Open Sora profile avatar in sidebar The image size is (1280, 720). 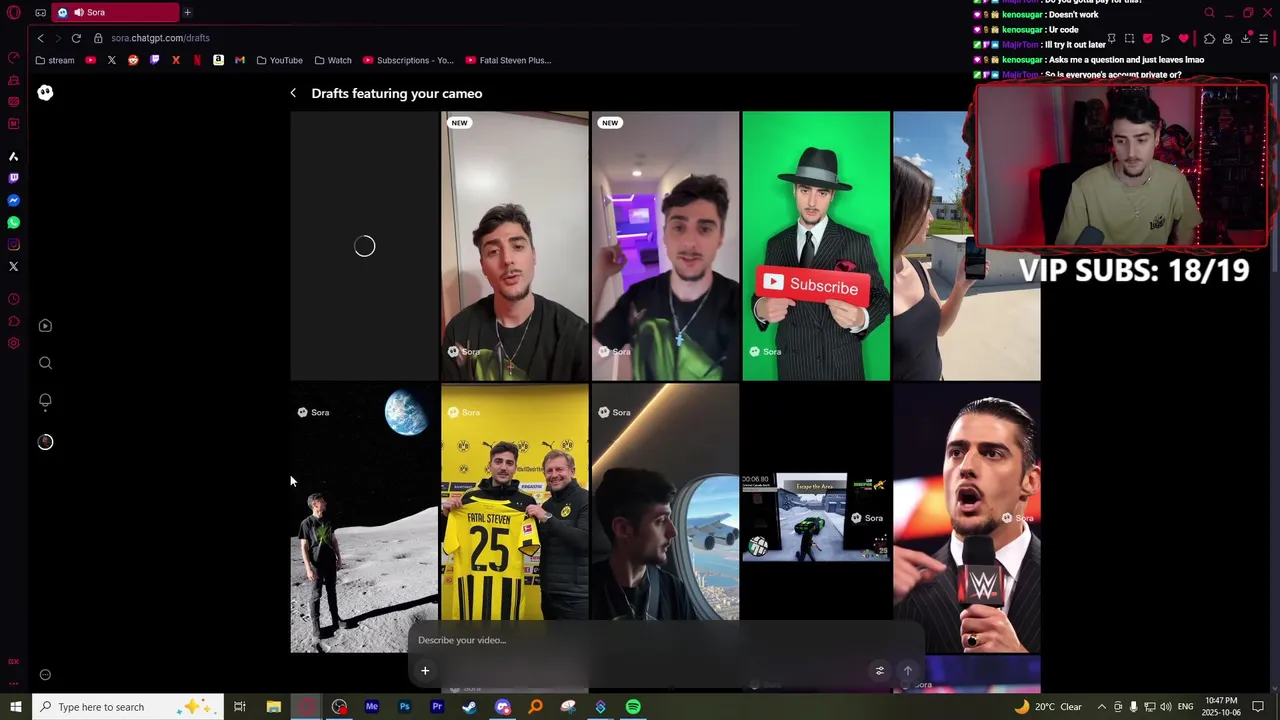(45, 442)
